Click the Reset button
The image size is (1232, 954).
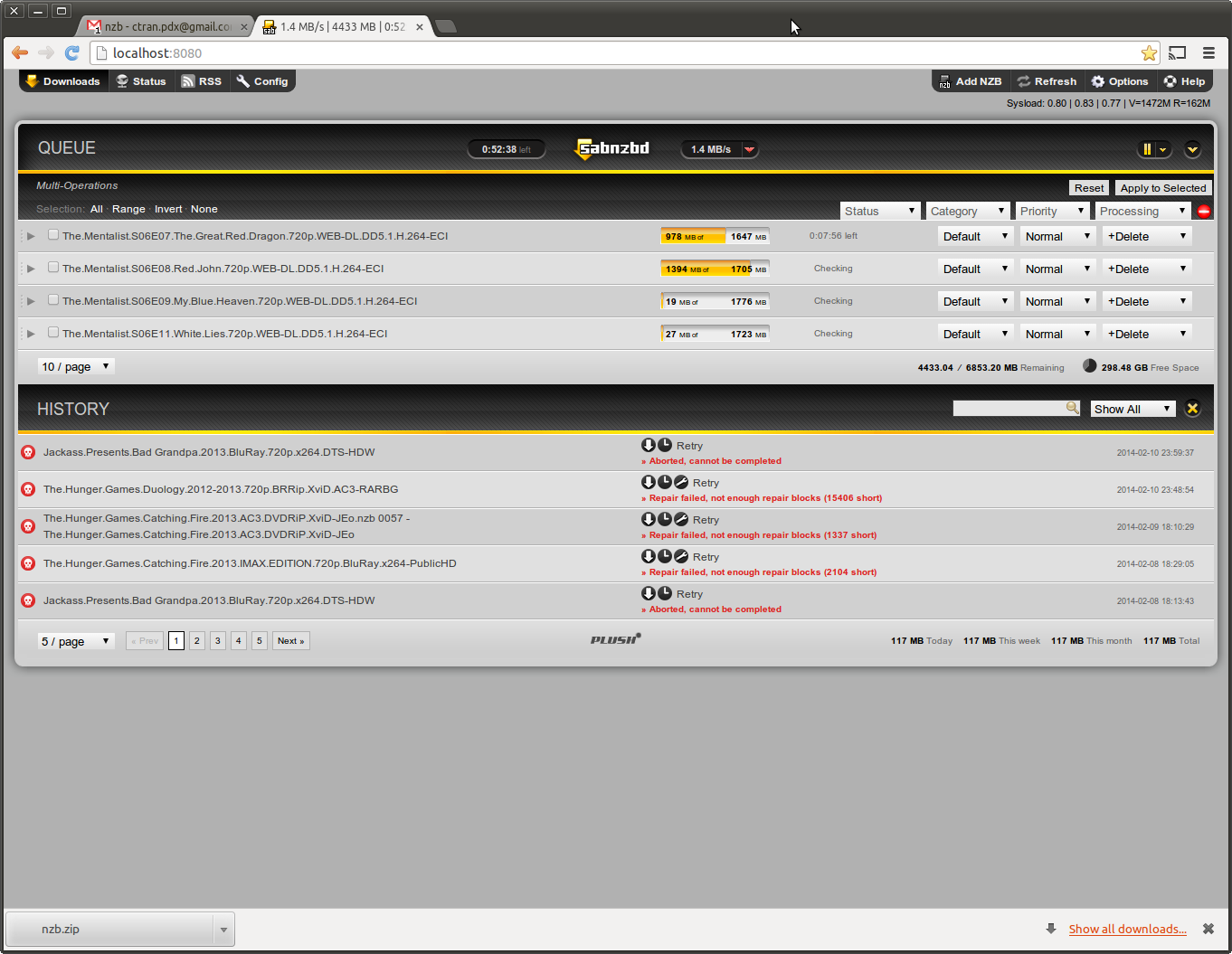(1089, 188)
